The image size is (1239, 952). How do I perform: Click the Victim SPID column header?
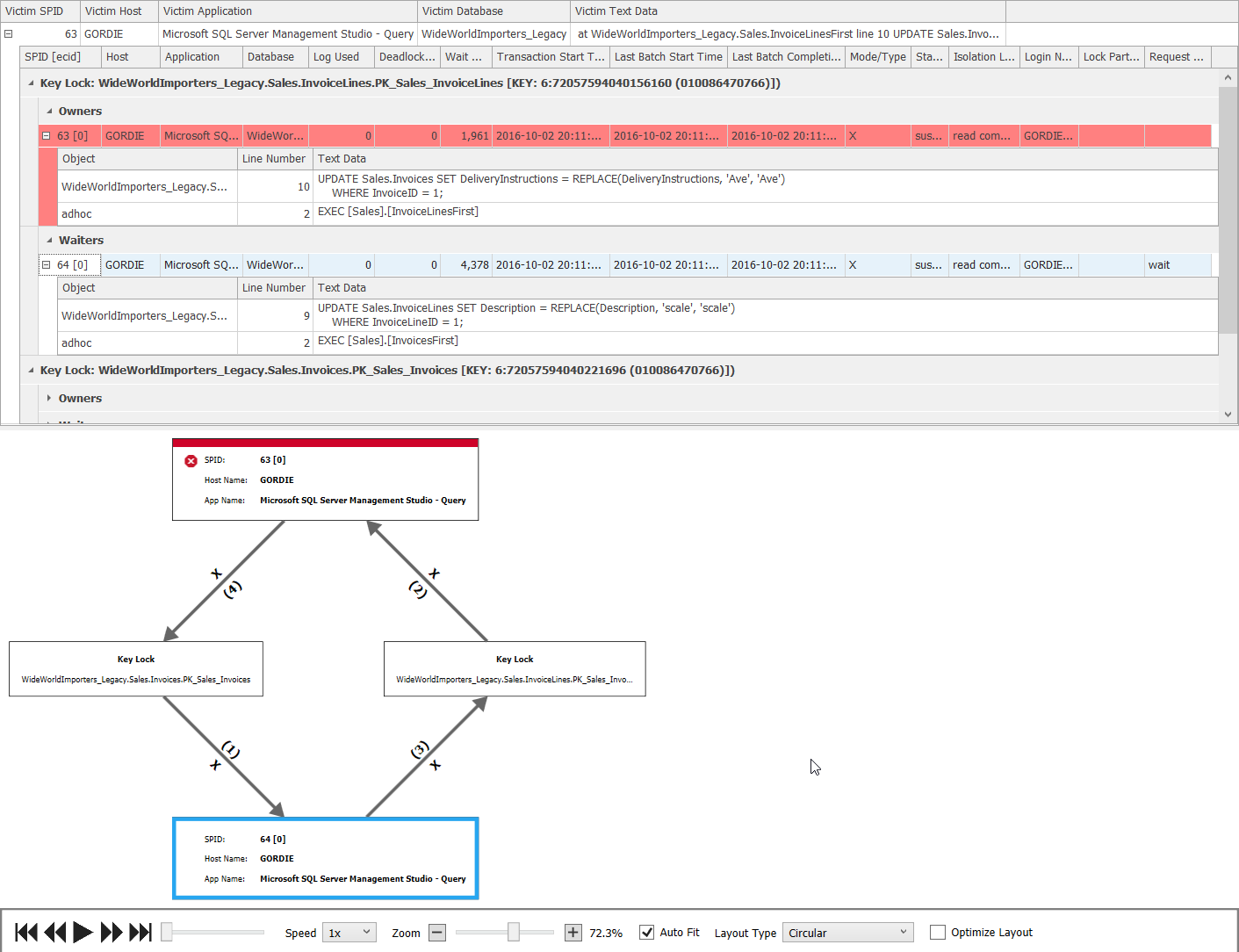pos(40,11)
